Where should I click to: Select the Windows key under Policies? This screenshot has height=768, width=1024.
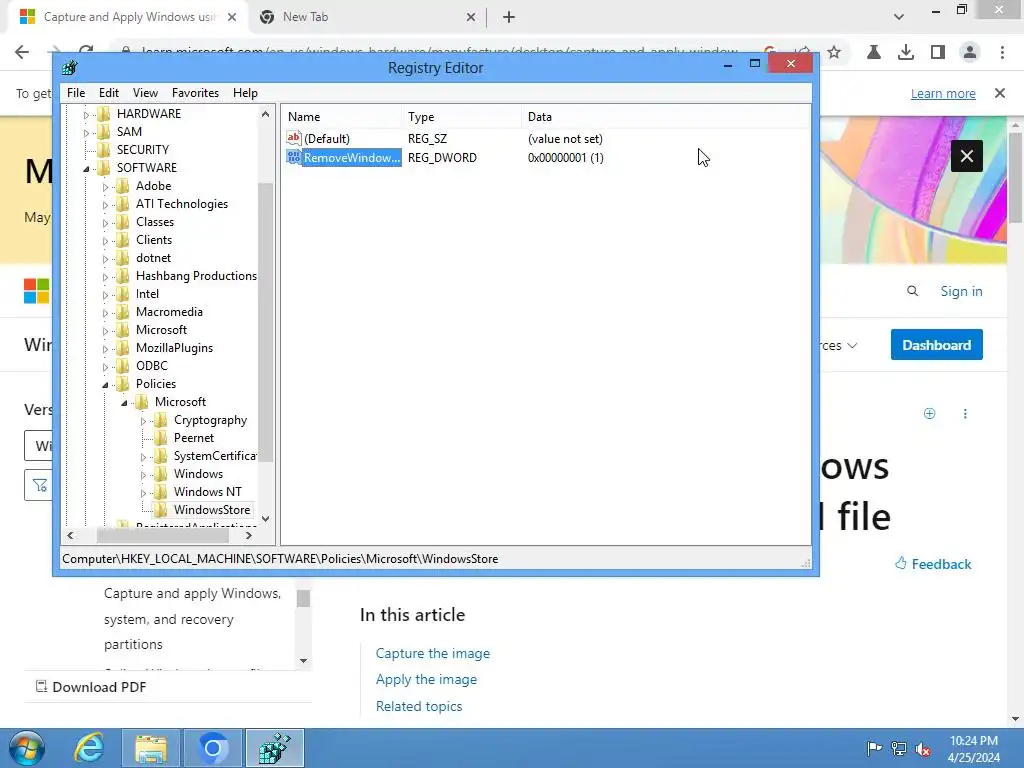tap(198, 473)
